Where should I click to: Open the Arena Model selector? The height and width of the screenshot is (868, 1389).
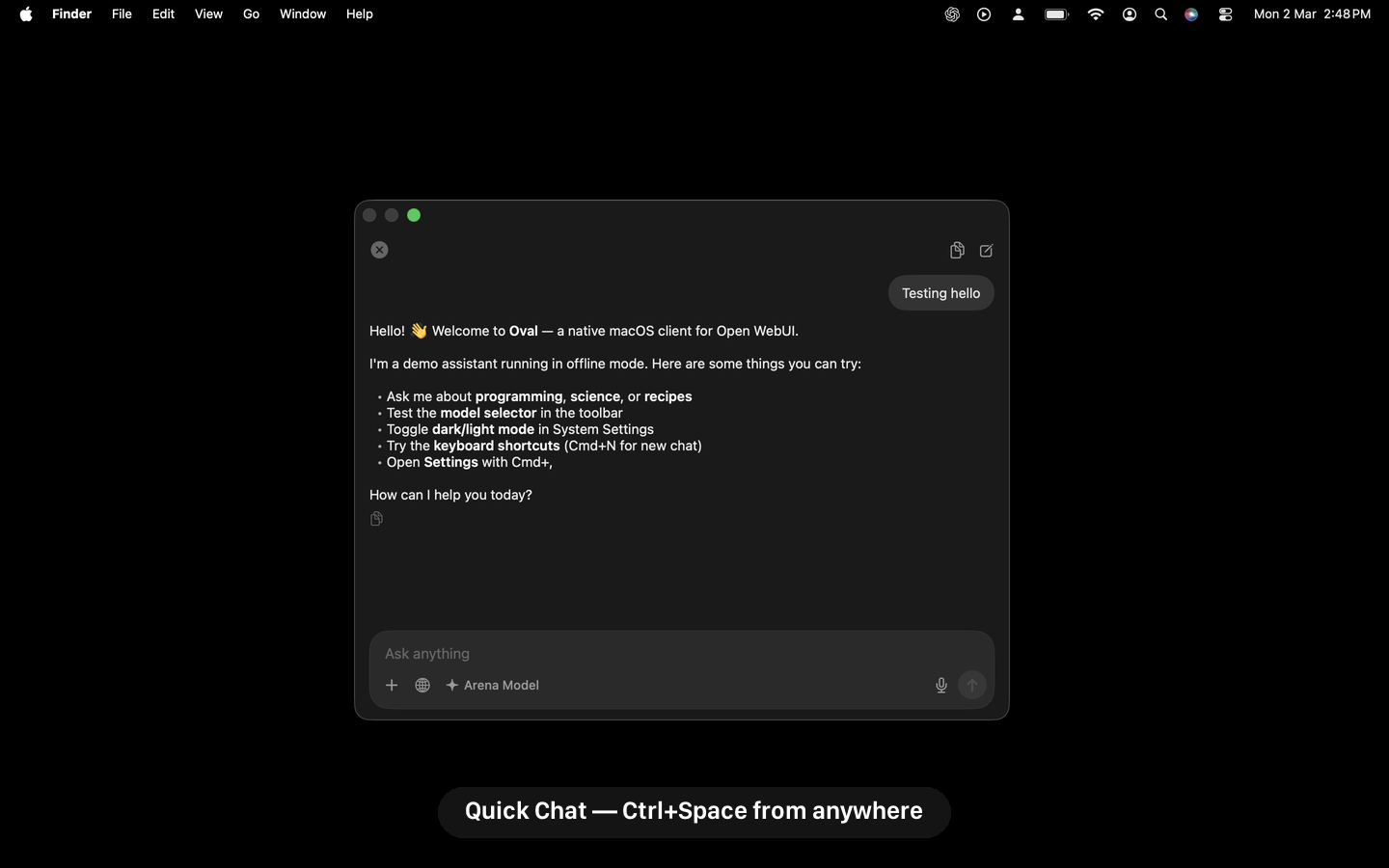tap(493, 686)
